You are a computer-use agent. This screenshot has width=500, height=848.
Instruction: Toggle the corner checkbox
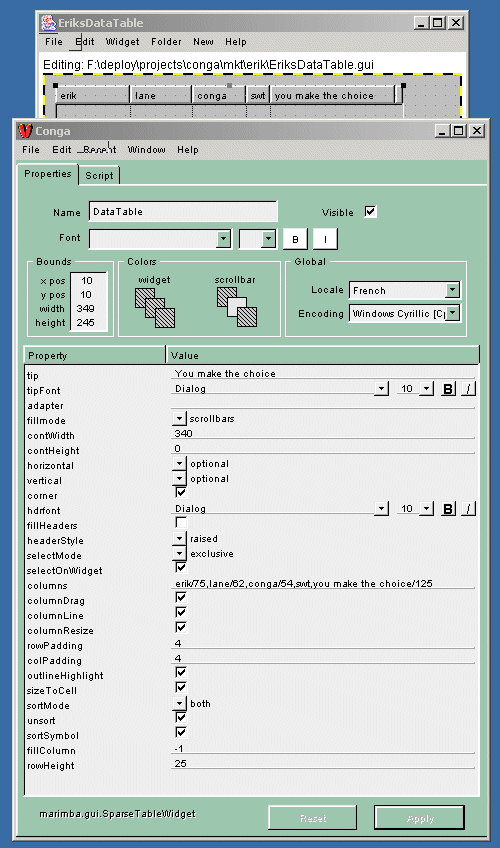click(181, 492)
